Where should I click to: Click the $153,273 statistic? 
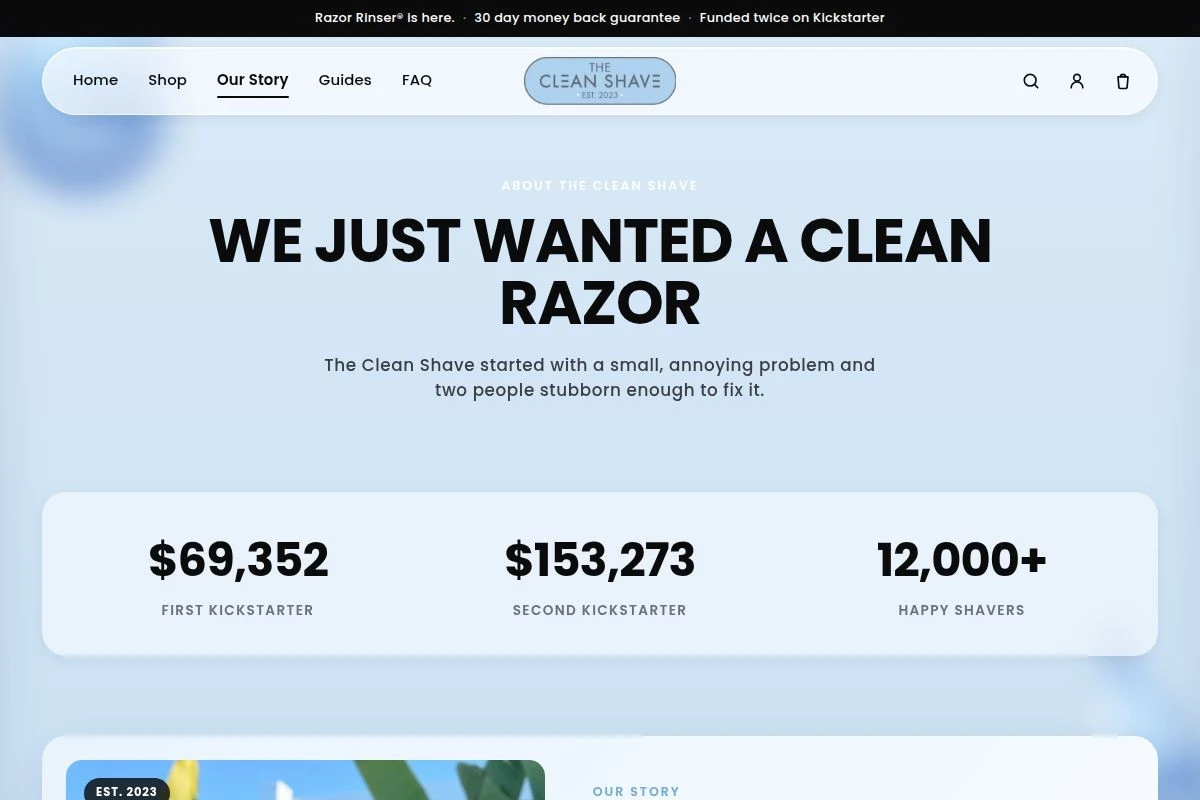point(600,560)
